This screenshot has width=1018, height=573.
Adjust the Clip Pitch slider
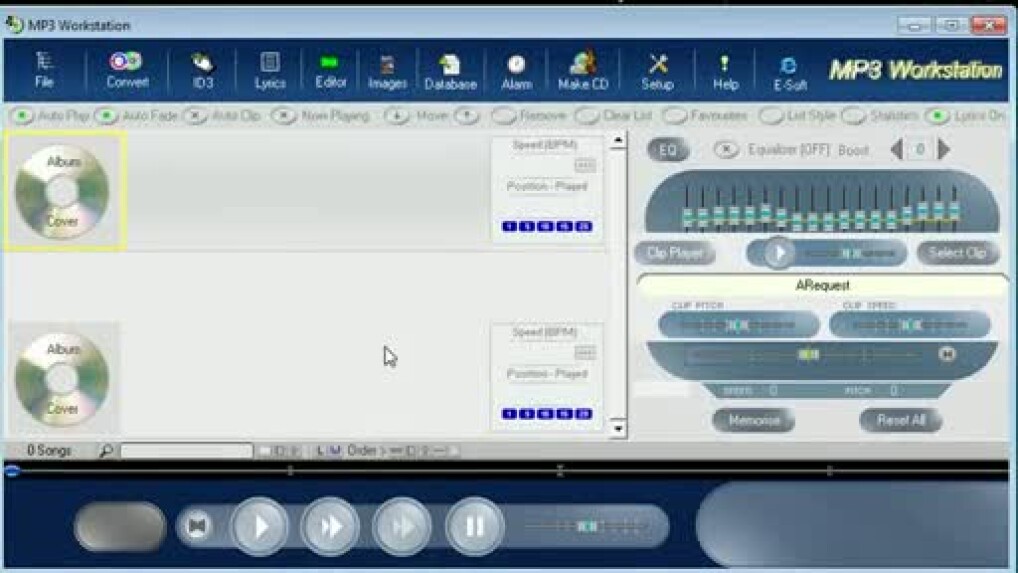point(738,325)
